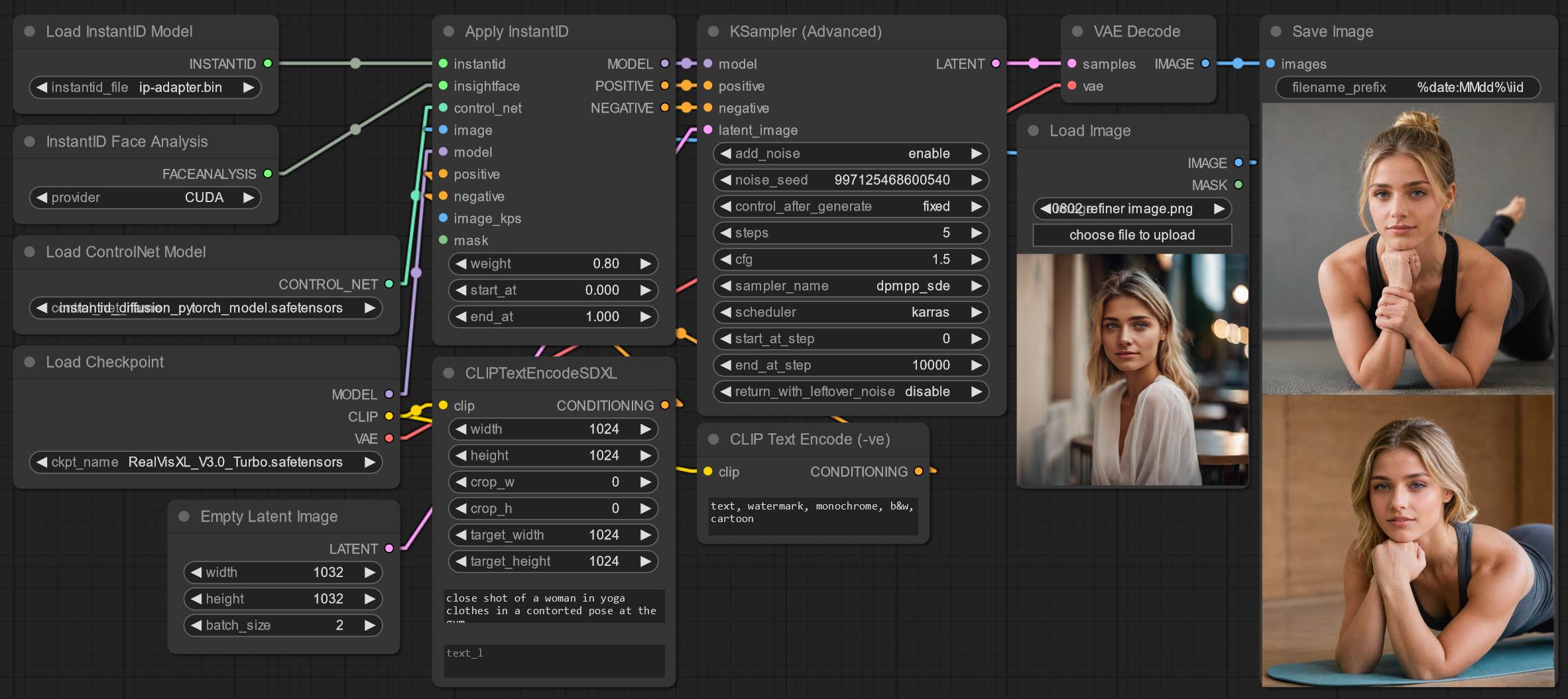Open the ckpt_name RealVisXL selector

click(206, 462)
